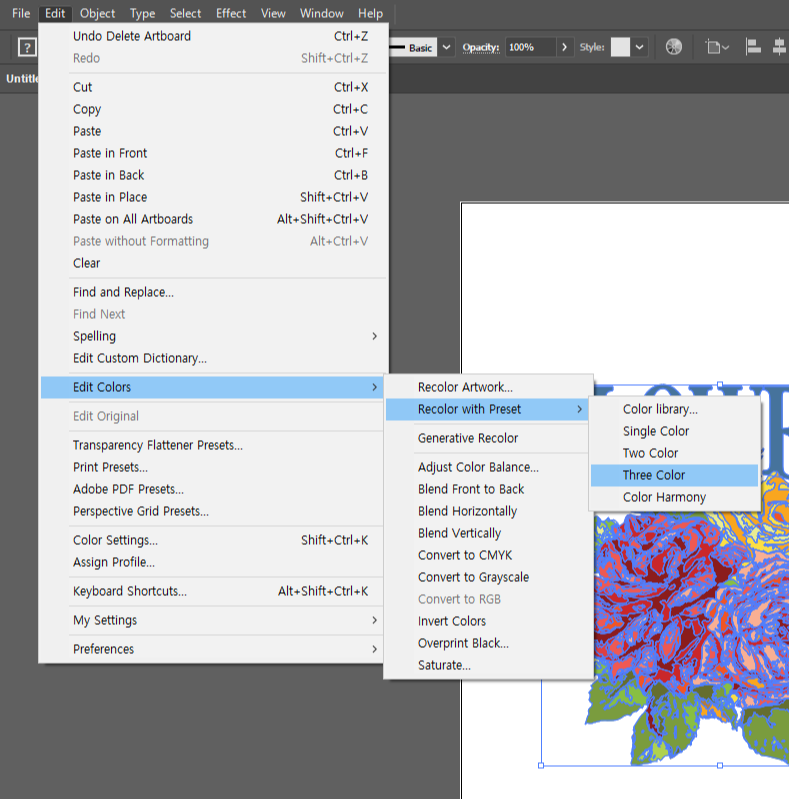
Task: Expand the Preferences submenu
Action: (212, 649)
